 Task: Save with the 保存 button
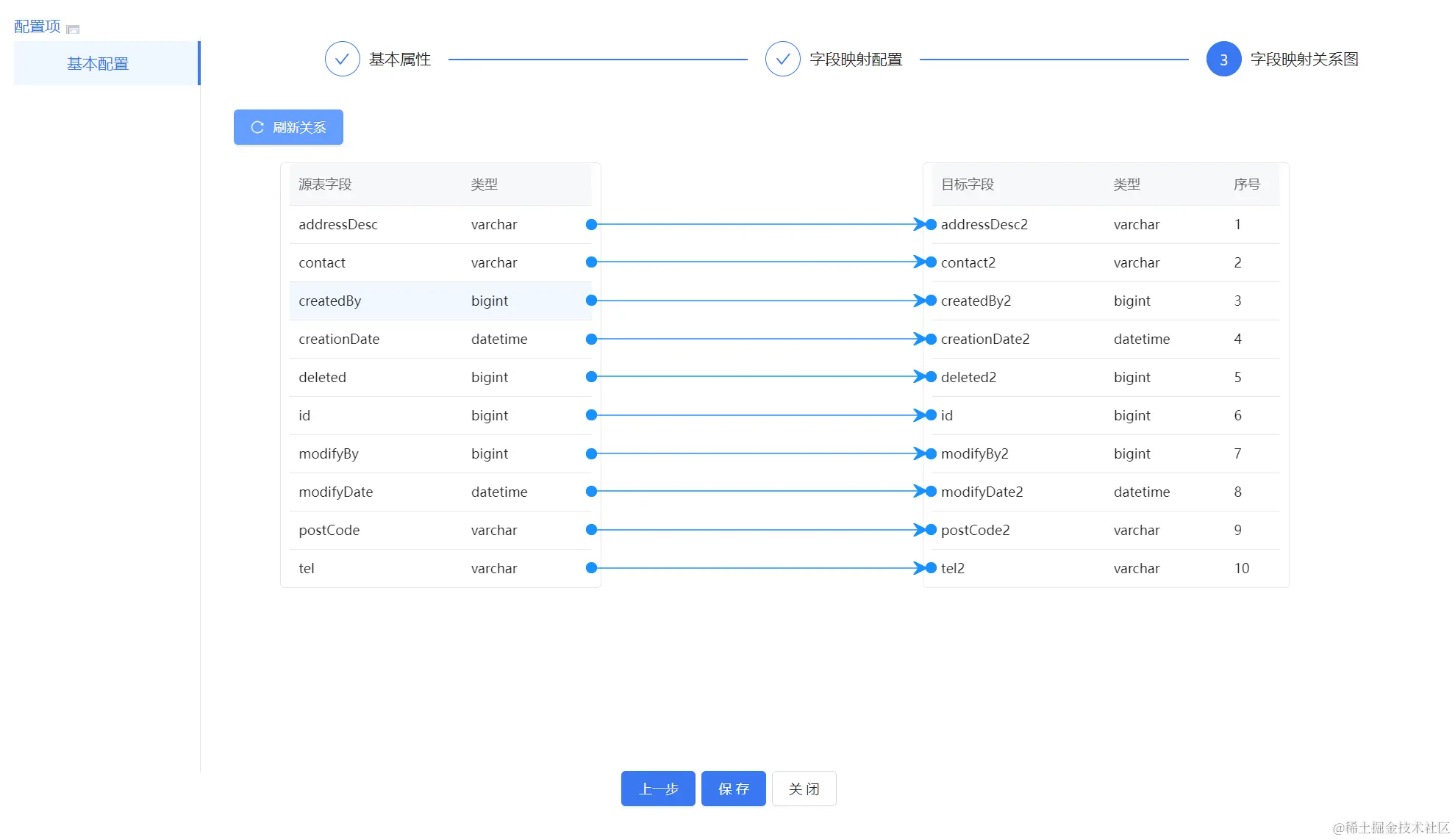[x=733, y=789]
